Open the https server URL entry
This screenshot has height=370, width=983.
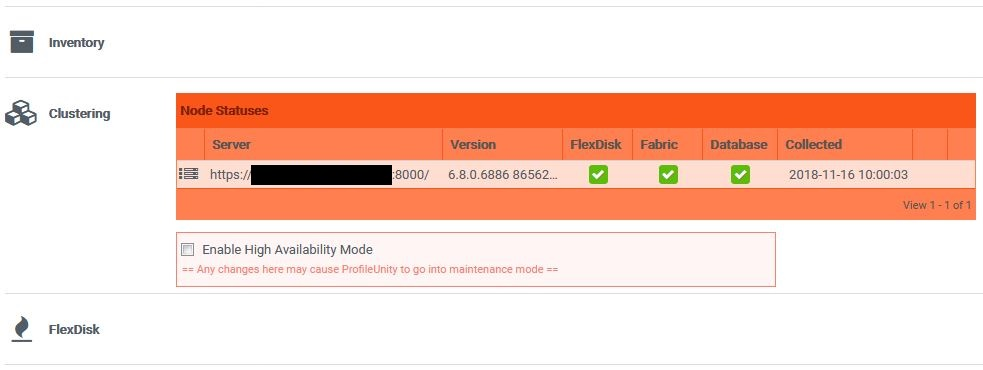click(x=320, y=174)
